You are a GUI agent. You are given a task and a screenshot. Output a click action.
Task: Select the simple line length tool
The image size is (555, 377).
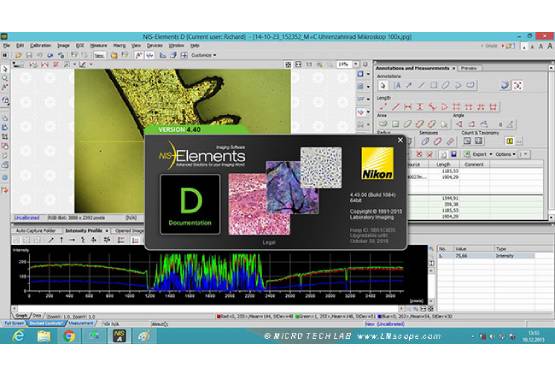(396, 107)
